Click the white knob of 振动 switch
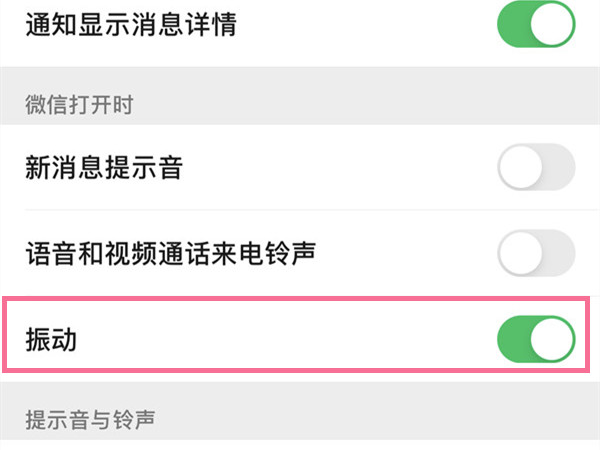Viewport: 600px width, 450px height. coord(553,340)
